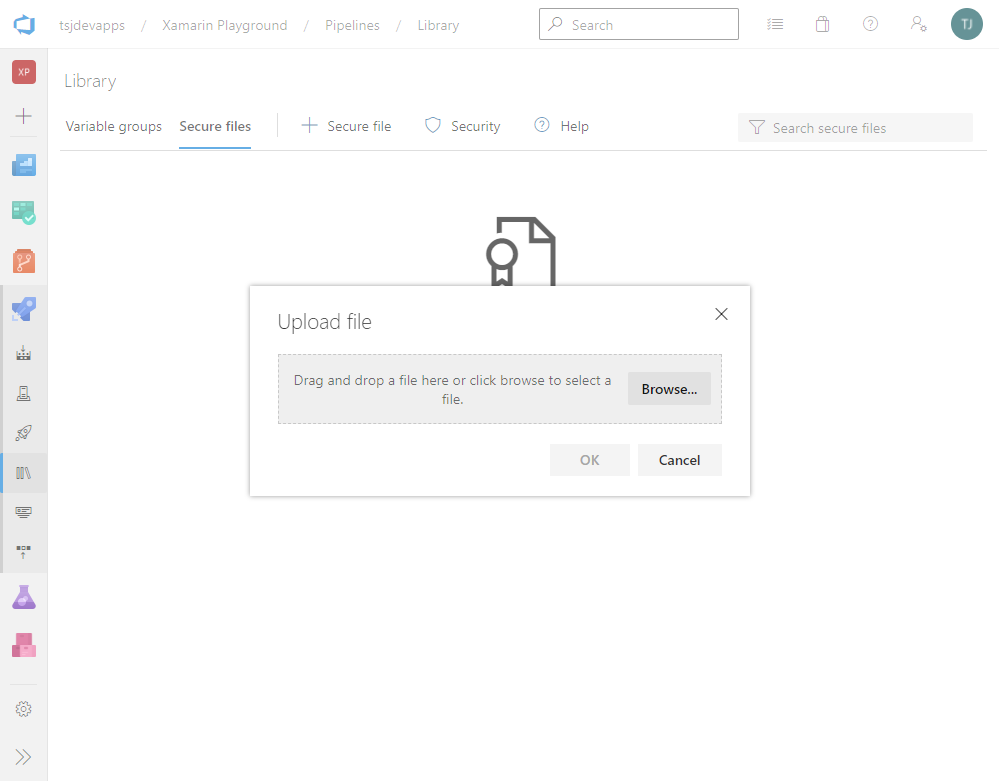Screen dimensions: 999x781
Task: Open the TJ account avatar menu
Action: tap(966, 25)
